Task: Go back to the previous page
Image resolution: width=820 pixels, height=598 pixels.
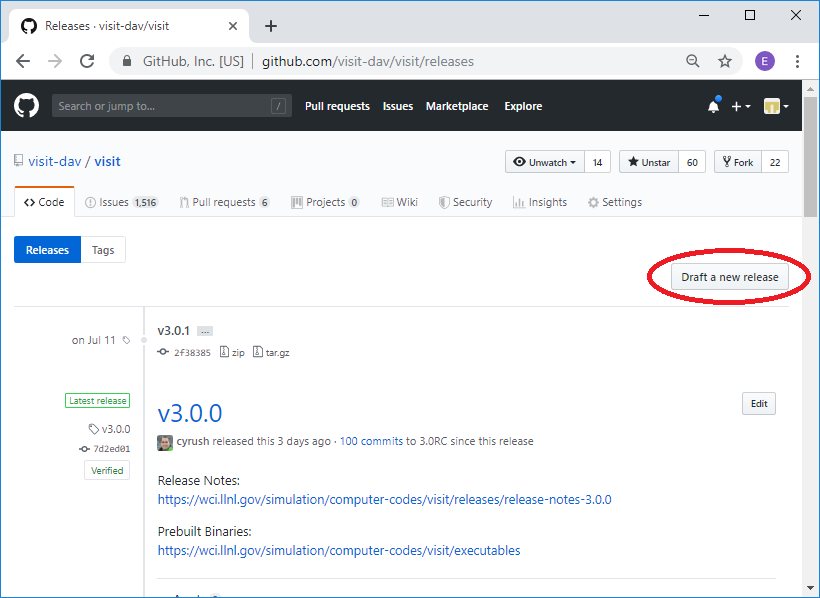Action: click(x=23, y=61)
